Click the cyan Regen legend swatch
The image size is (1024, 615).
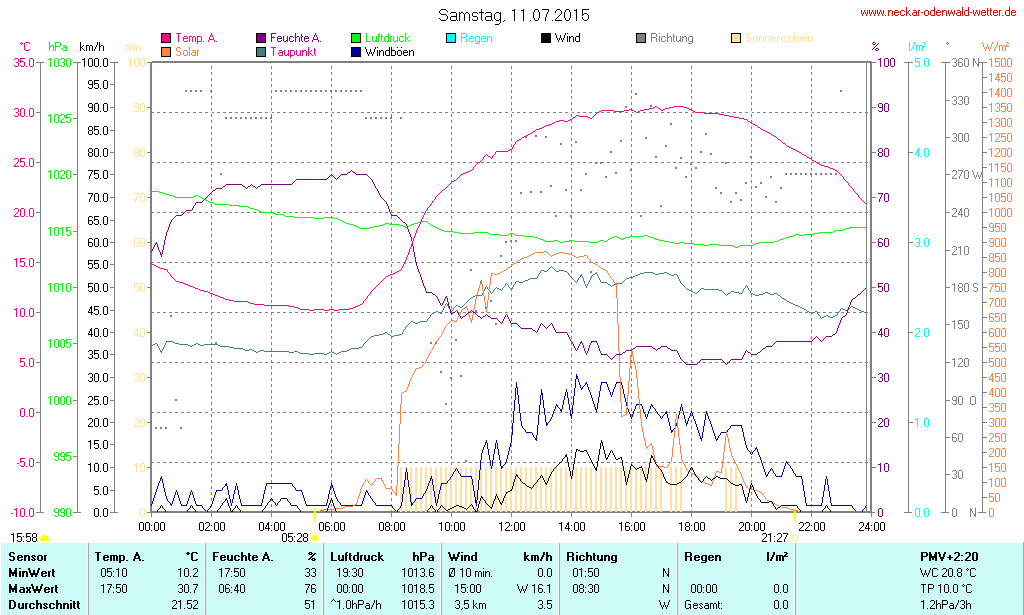tap(451, 38)
